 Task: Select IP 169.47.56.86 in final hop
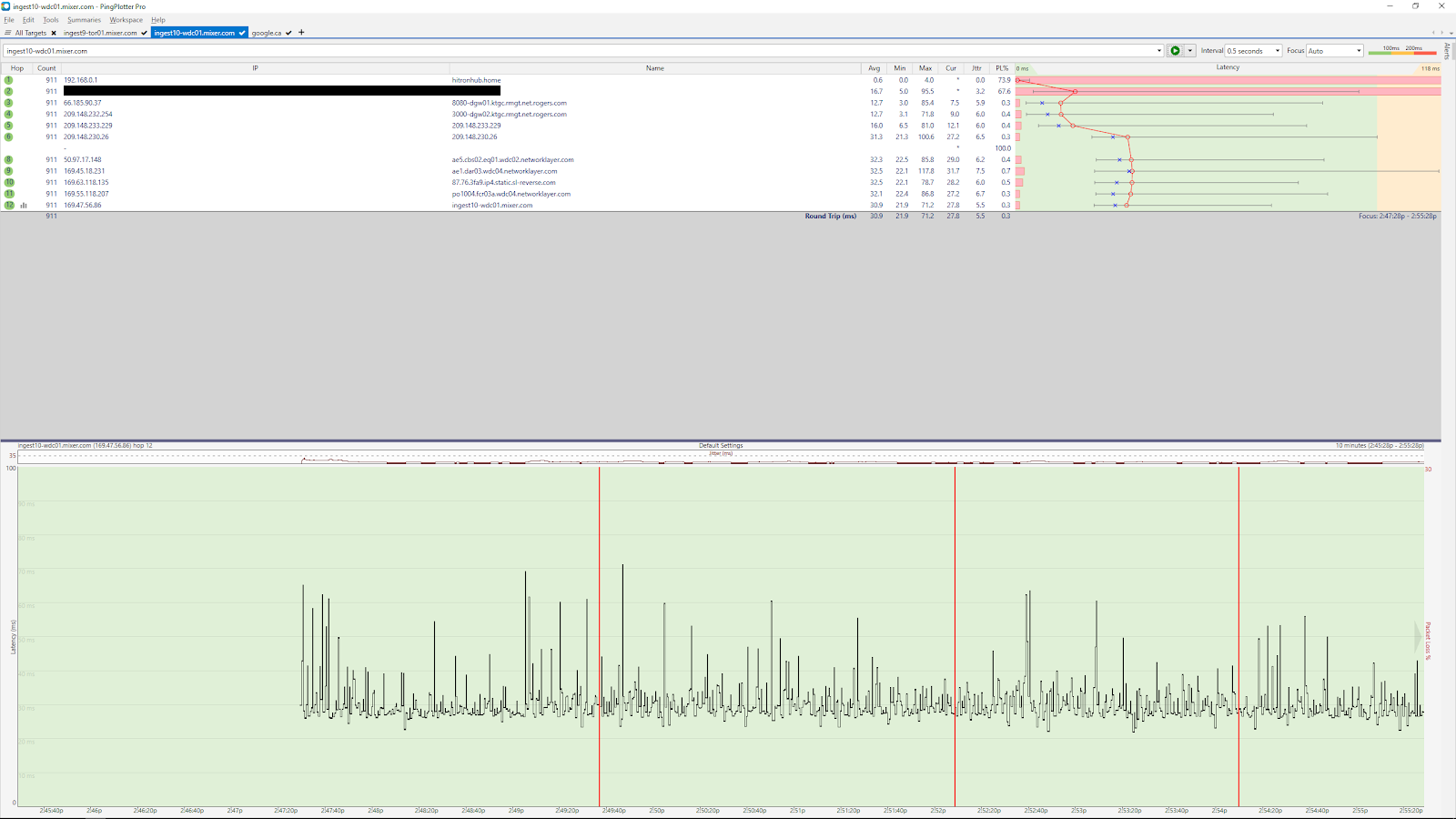click(83, 205)
